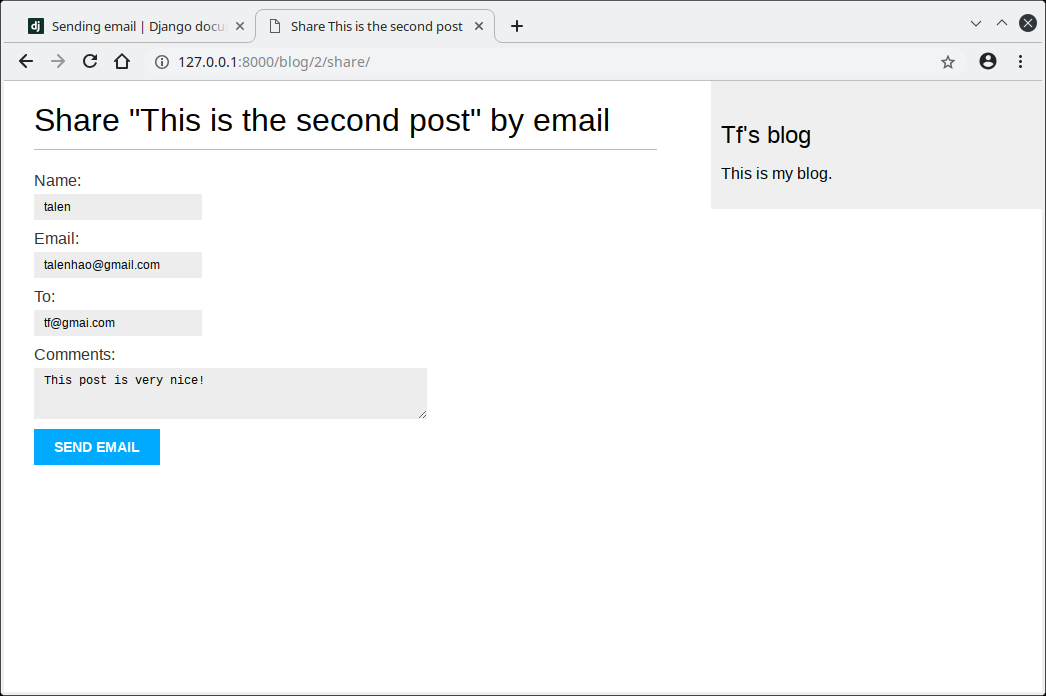Focus the Name input field
1046x696 pixels.
click(118, 207)
